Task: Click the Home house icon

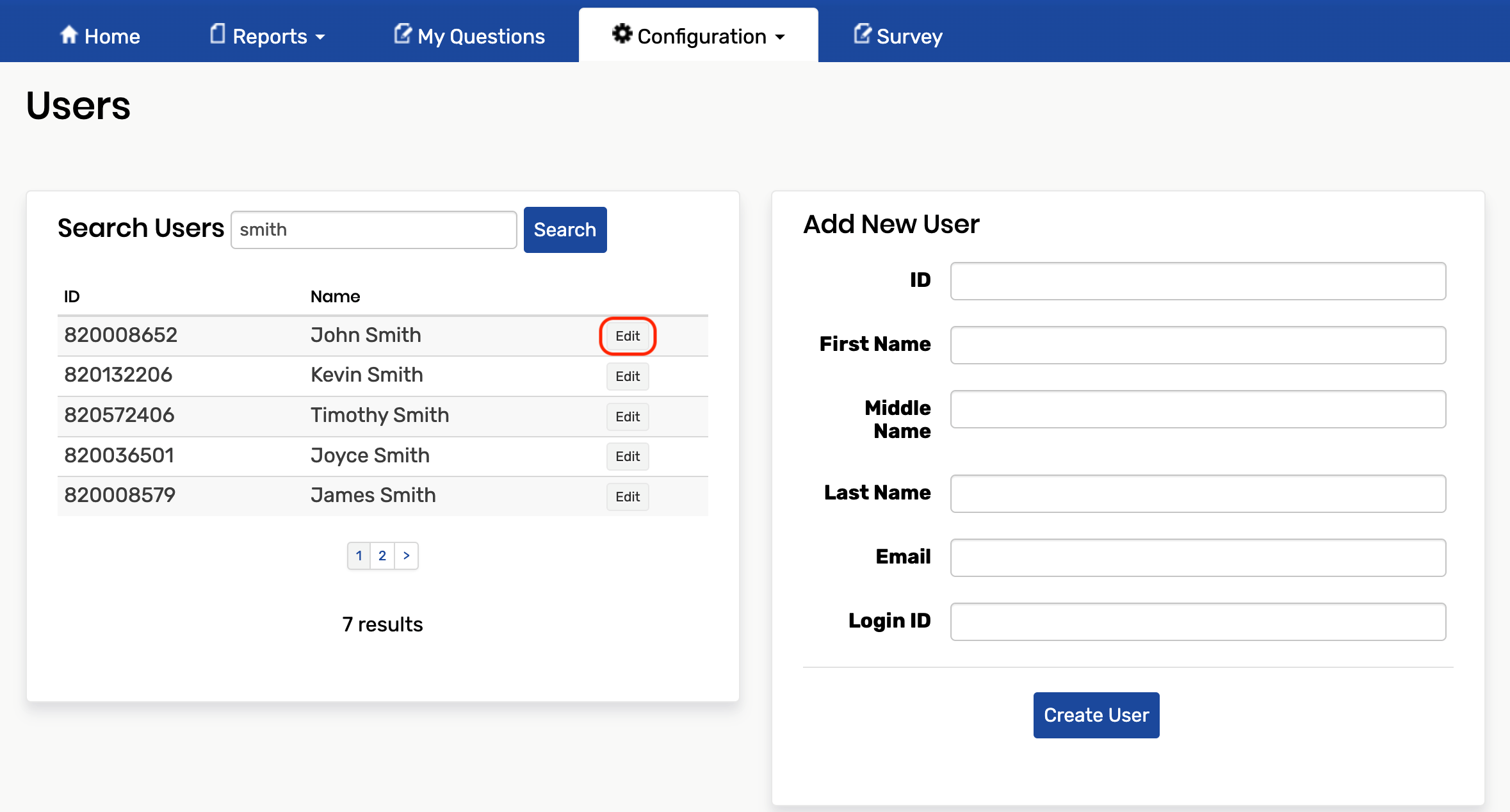Action: click(69, 35)
